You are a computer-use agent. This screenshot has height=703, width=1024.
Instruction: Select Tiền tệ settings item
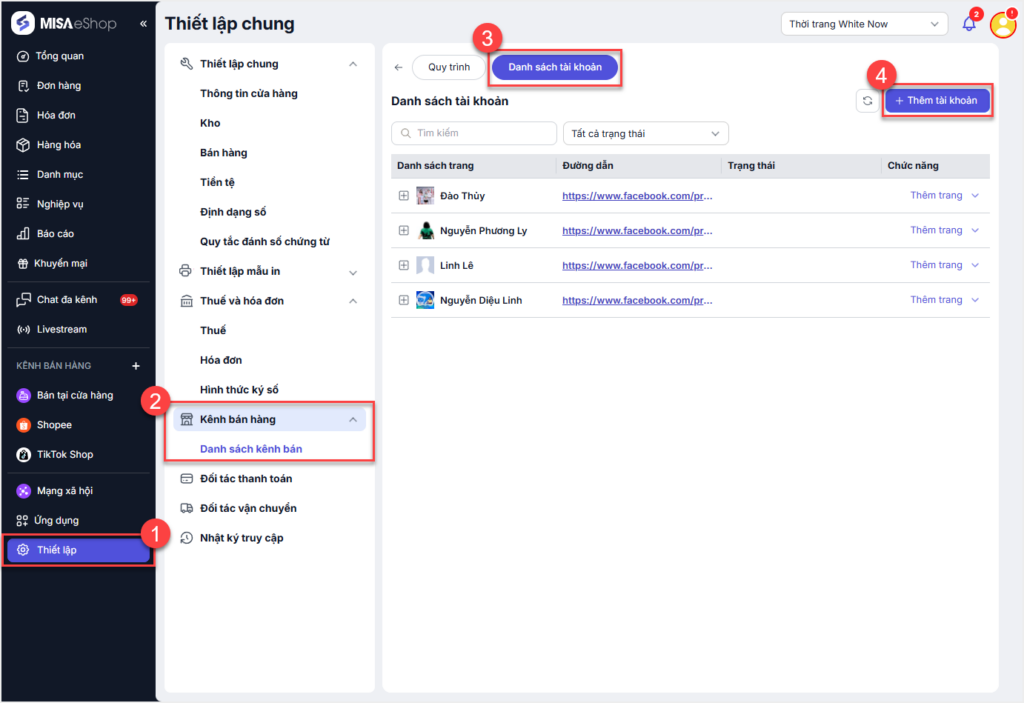[217, 182]
